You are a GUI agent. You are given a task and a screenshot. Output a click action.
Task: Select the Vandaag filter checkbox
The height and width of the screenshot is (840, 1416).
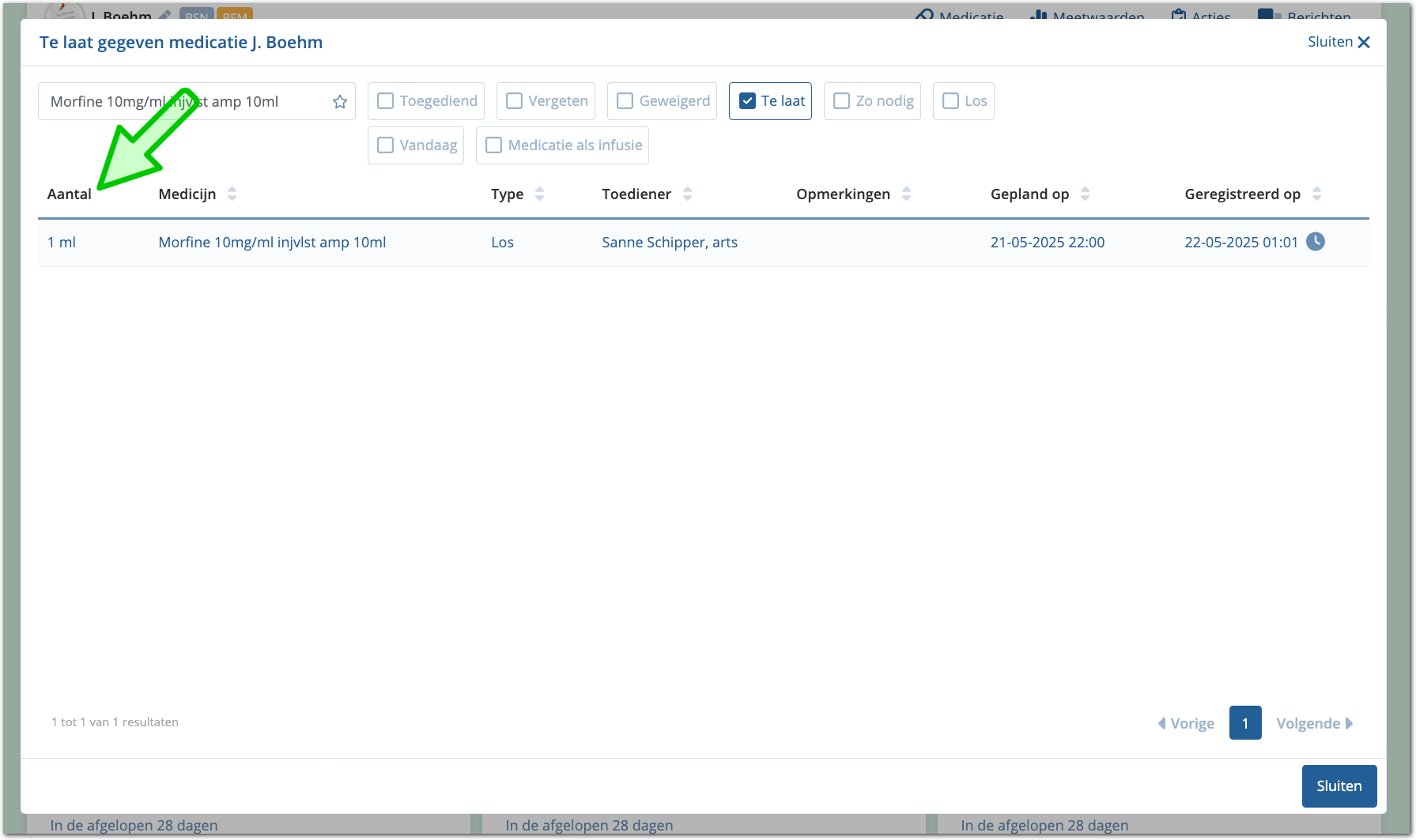coord(386,145)
